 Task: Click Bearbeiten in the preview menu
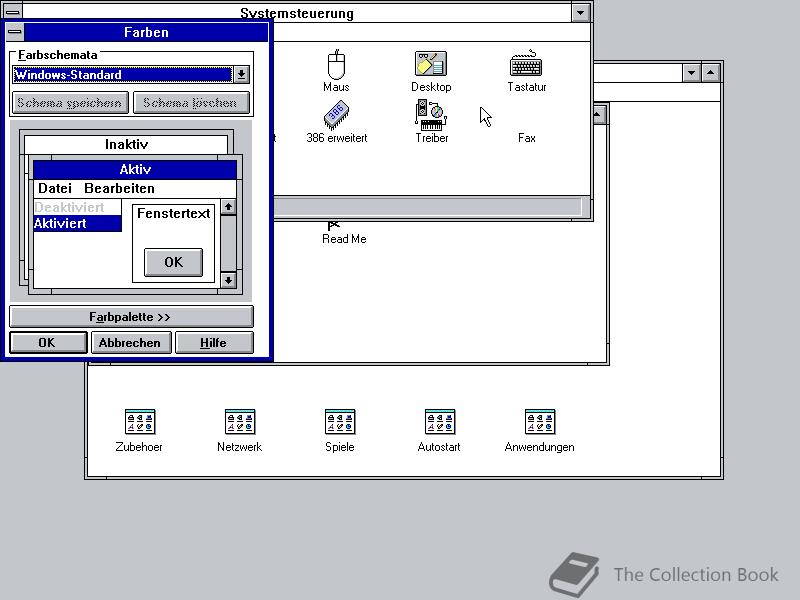(x=119, y=188)
